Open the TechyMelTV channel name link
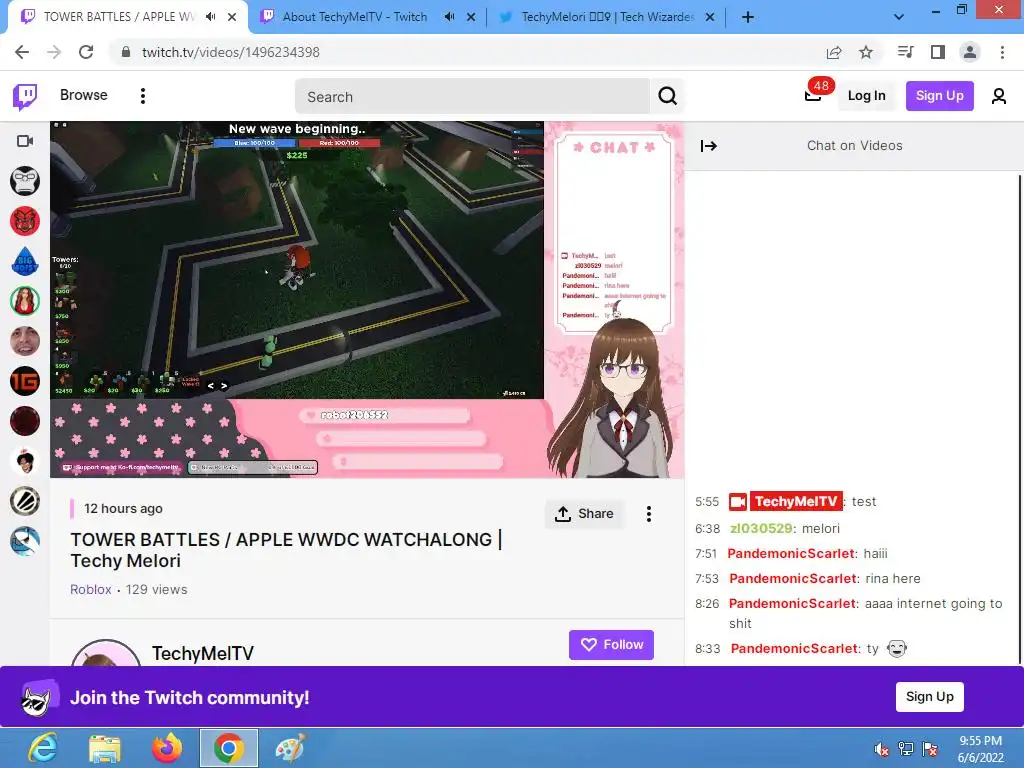The image size is (1024, 768). [x=202, y=653]
